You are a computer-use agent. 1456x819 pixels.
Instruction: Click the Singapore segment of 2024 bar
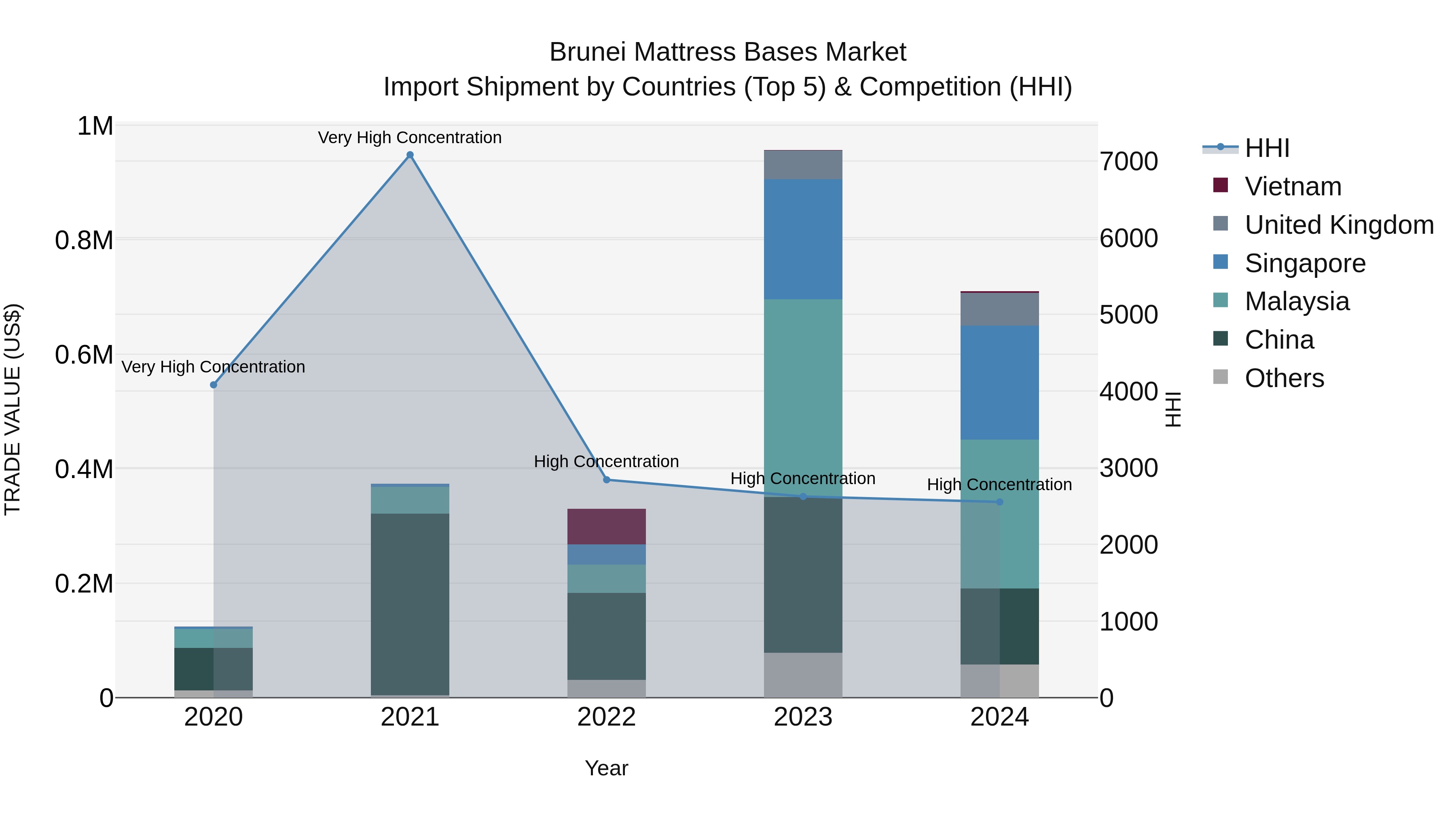click(x=999, y=383)
